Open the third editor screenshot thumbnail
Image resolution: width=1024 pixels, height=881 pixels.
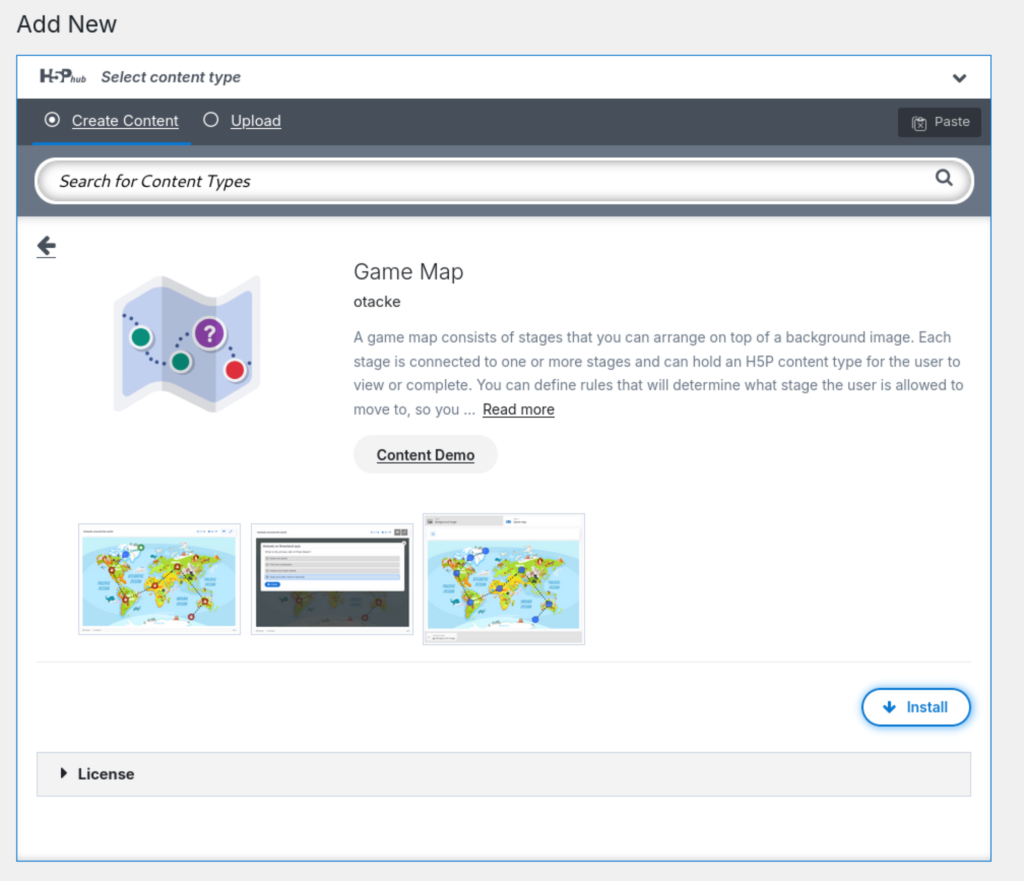point(504,580)
